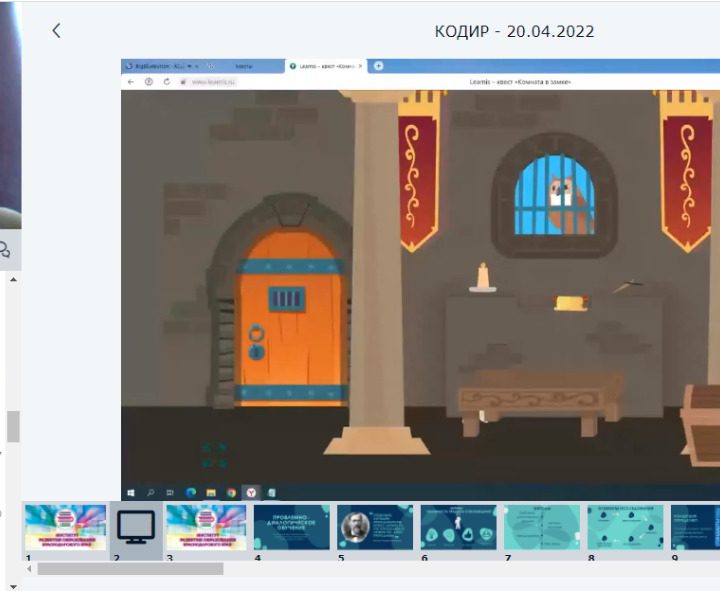Open slide 4 thumbnail about problem-dialog learning
Screen dimensions: 720x591
pyautogui.click(x=291, y=527)
